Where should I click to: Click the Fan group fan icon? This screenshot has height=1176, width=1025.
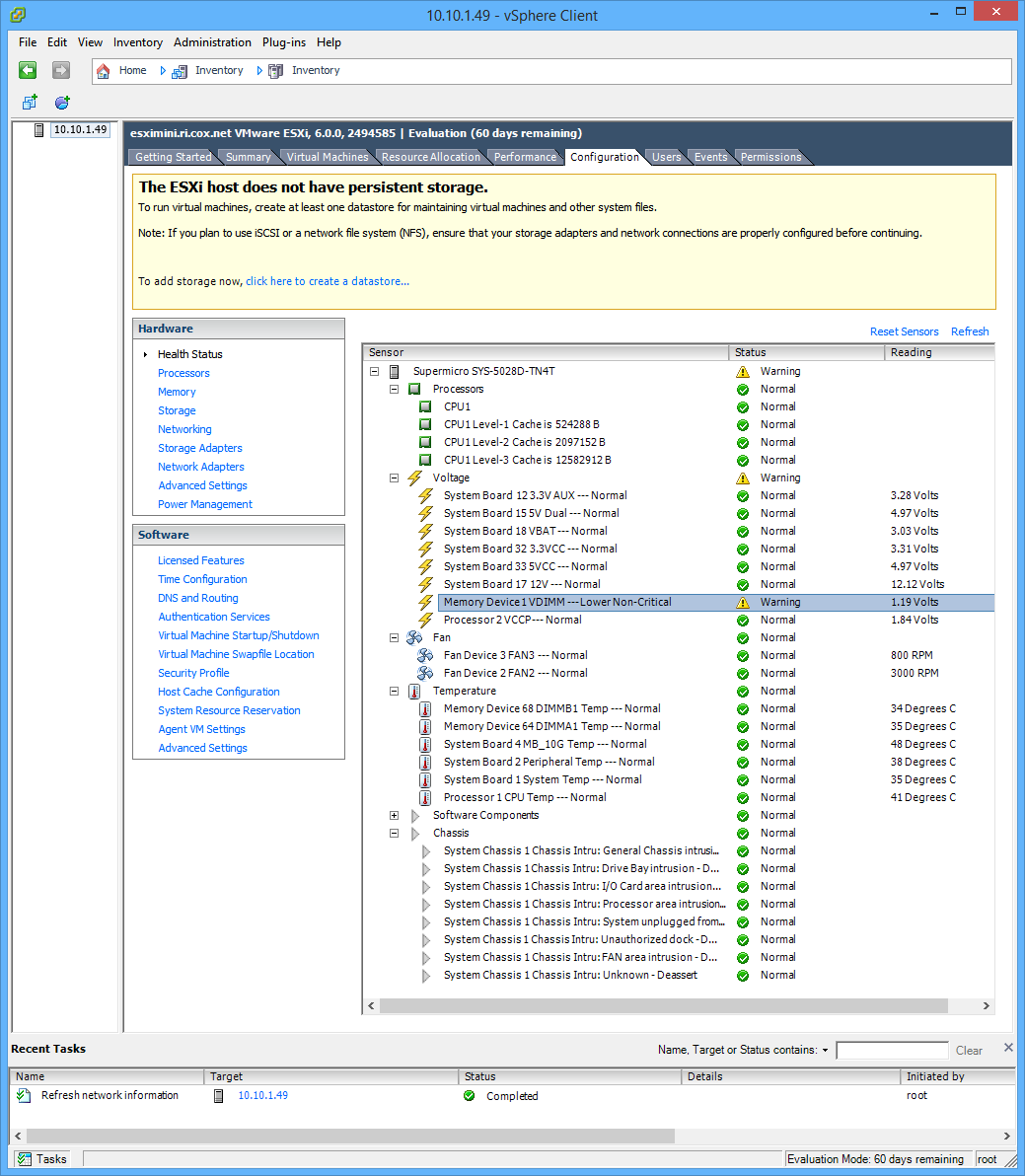pos(414,637)
